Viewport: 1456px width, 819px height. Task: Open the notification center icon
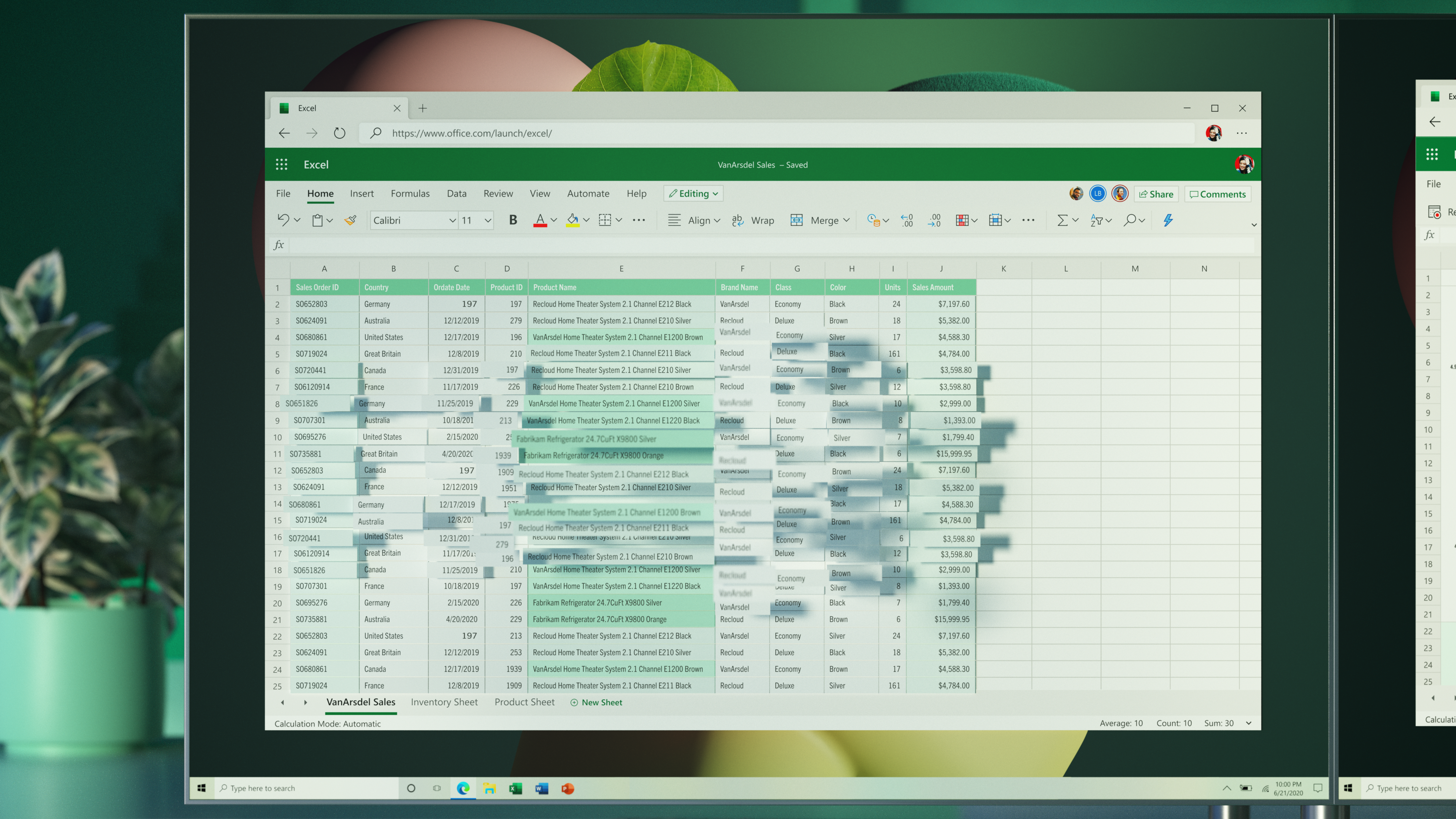(1317, 788)
